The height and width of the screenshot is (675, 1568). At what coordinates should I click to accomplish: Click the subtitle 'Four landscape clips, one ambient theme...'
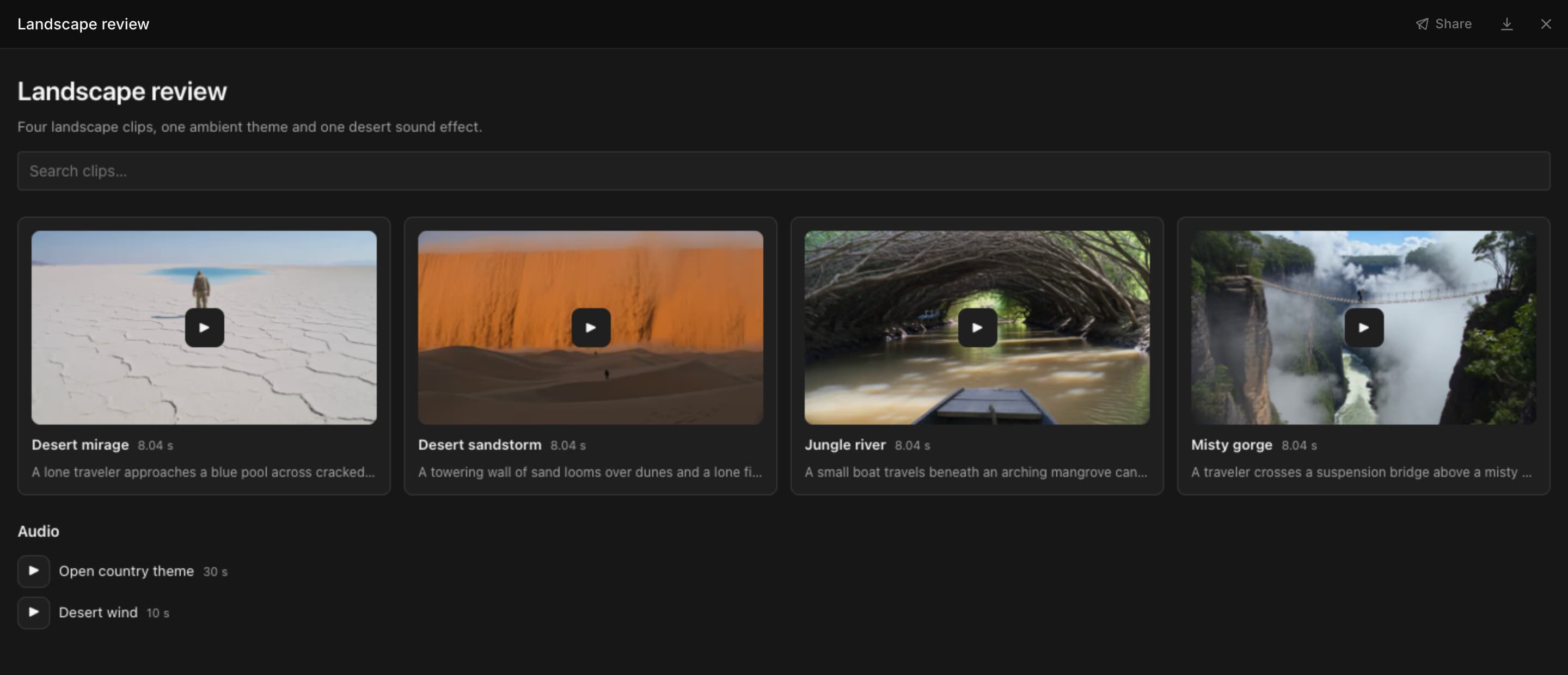(x=249, y=127)
